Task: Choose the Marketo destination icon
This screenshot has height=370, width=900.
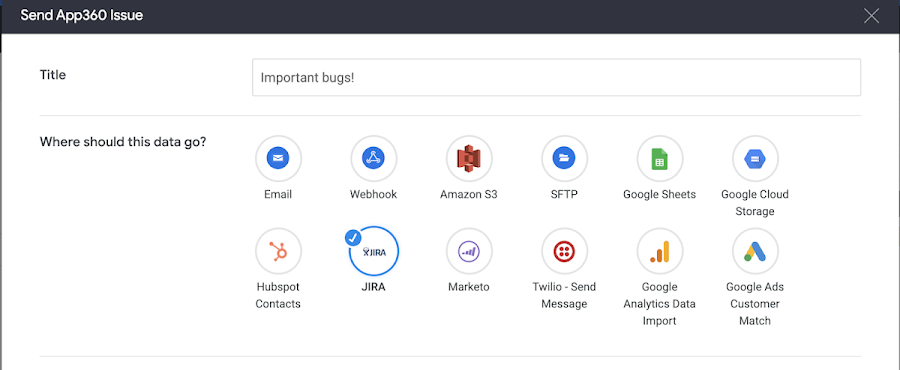Action: (469, 251)
